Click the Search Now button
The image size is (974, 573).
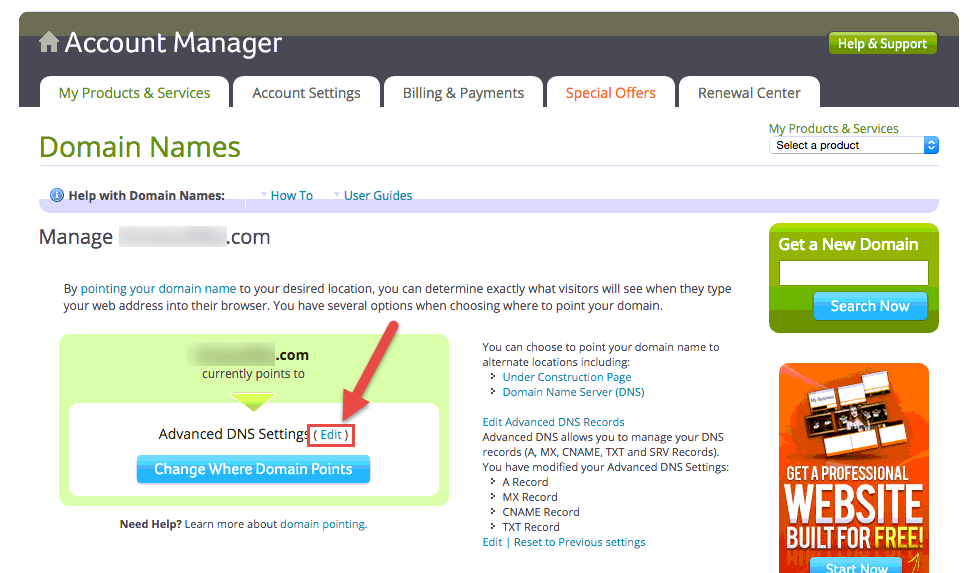(870, 306)
